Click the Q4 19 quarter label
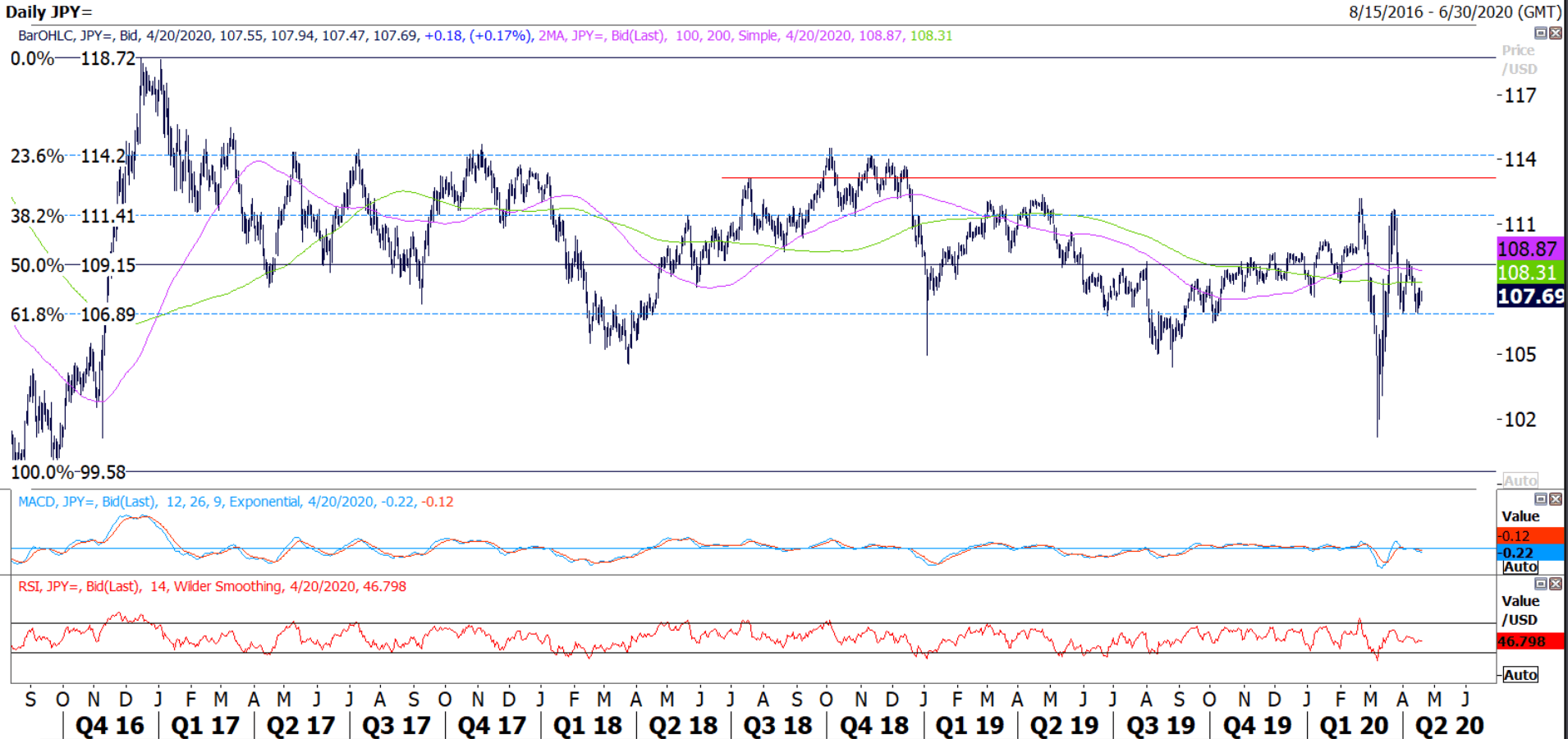 click(x=1257, y=726)
